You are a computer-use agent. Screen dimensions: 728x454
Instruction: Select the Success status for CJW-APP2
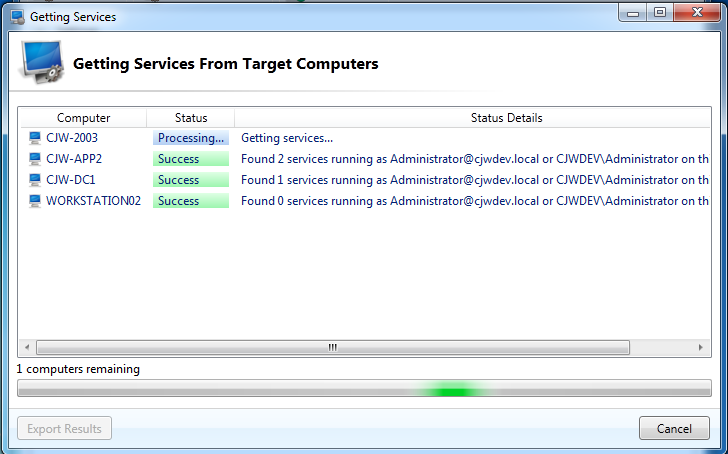(190, 159)
